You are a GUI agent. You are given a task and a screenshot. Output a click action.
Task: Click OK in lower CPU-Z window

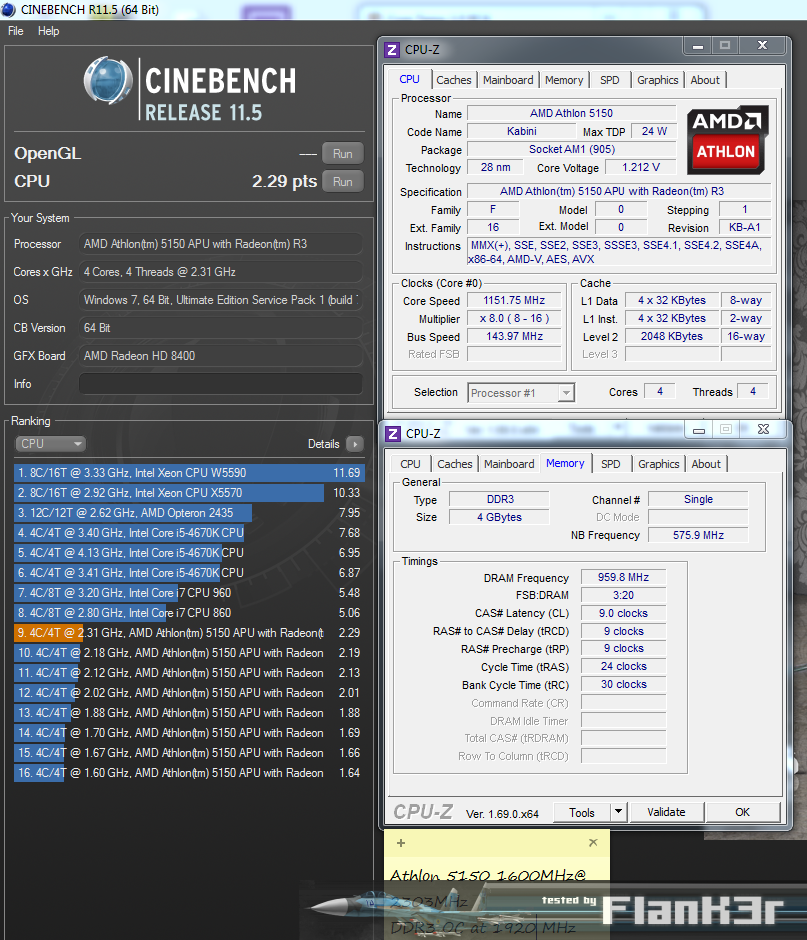coord(743,812)
